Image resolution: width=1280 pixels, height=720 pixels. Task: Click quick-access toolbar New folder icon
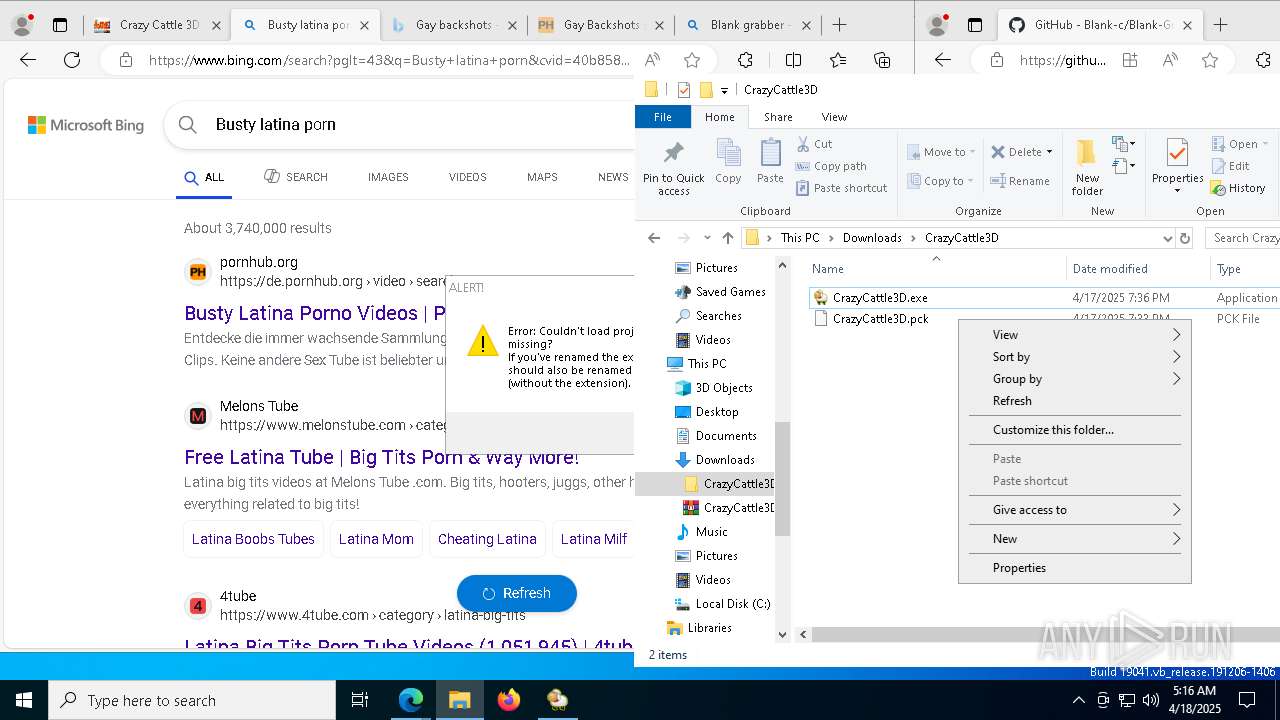click(x=706, y=90)
